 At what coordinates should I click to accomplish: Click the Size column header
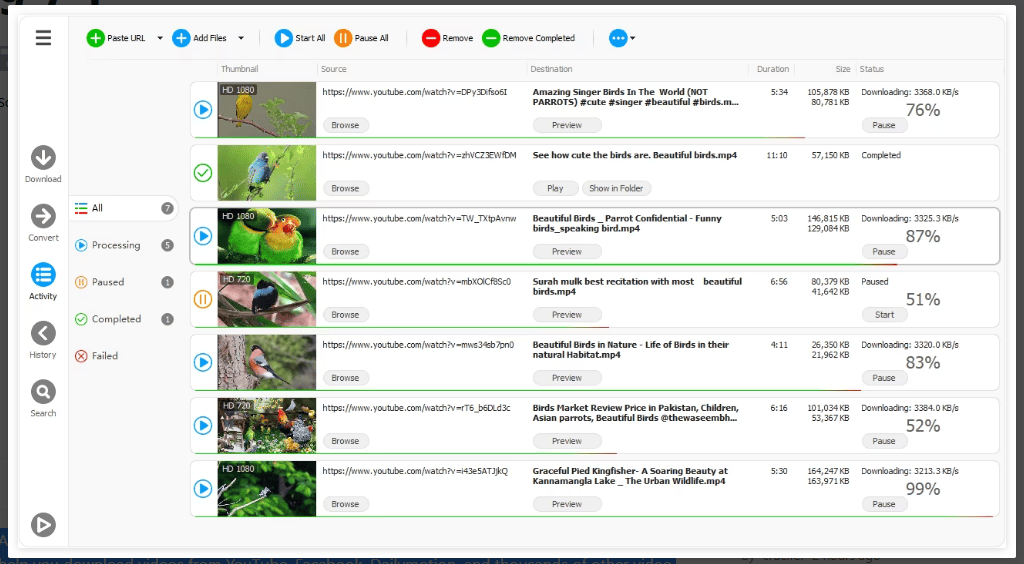tap(842, 69)
